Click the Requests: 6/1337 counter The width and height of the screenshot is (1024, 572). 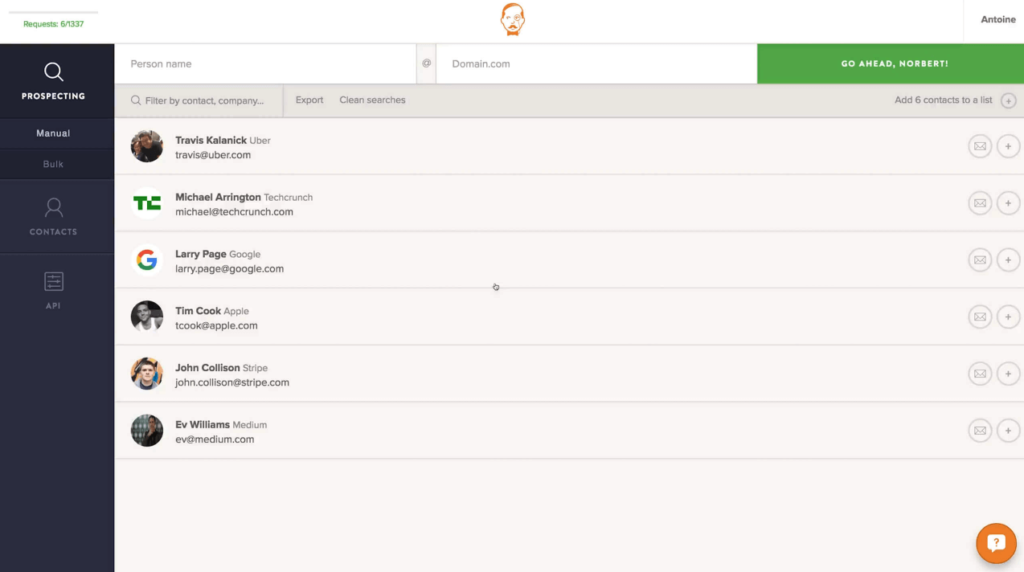click(54, 24)
